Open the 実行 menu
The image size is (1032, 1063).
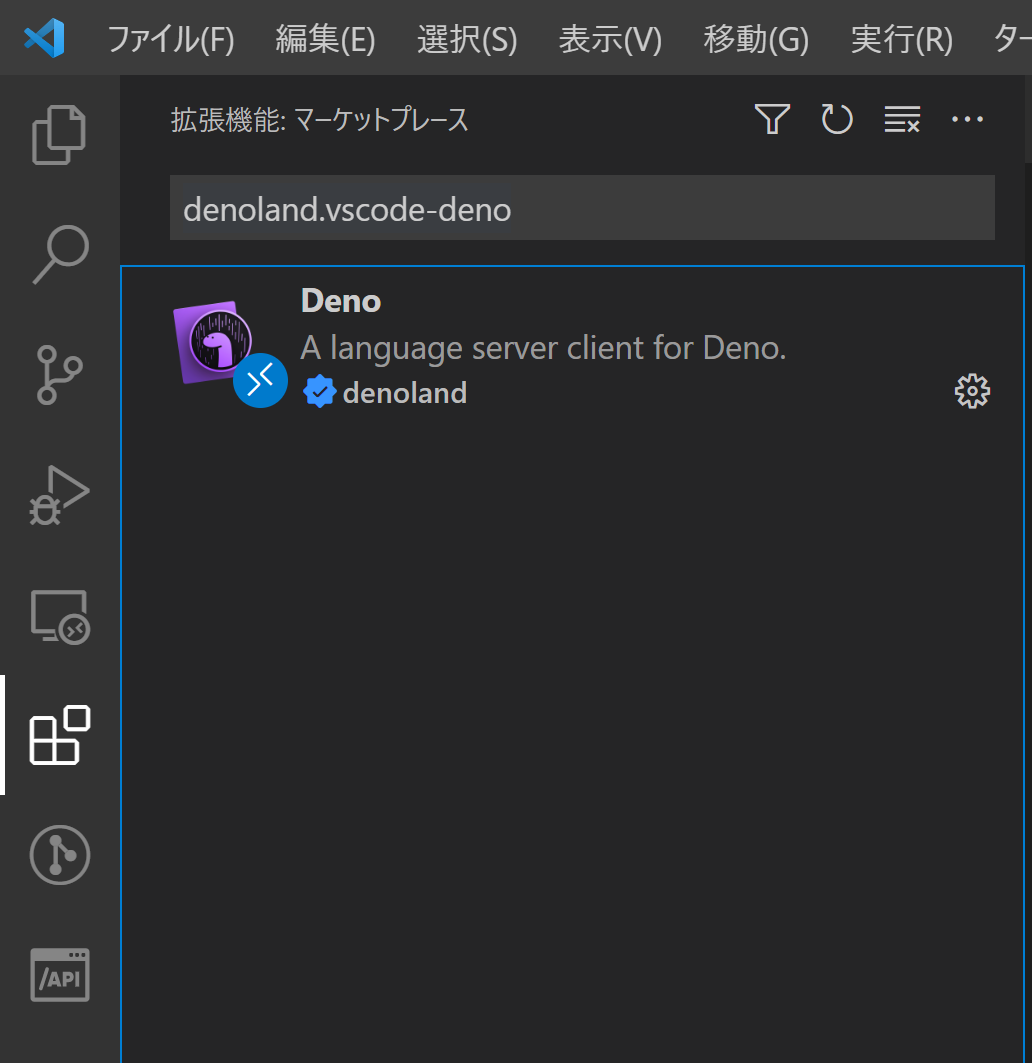(x=901, y=39)
